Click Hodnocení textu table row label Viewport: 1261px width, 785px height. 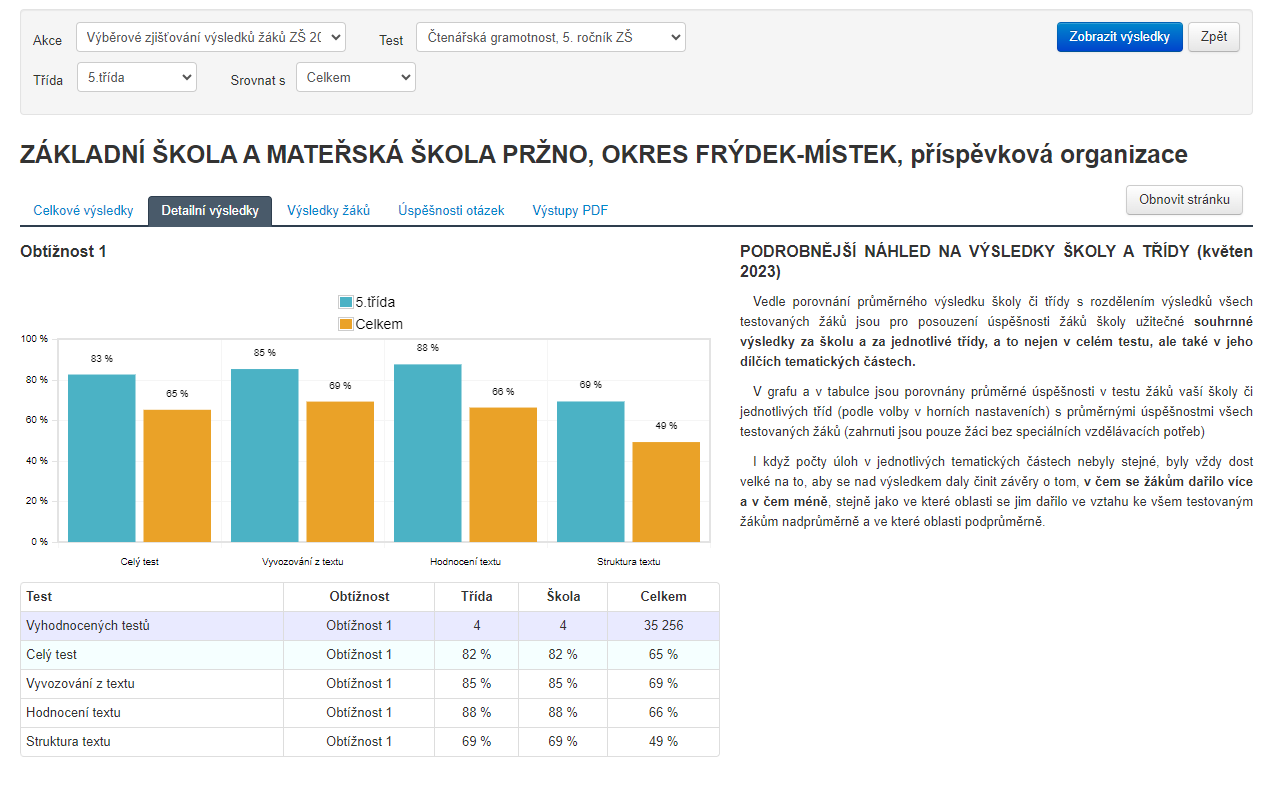tap(73, 713)
